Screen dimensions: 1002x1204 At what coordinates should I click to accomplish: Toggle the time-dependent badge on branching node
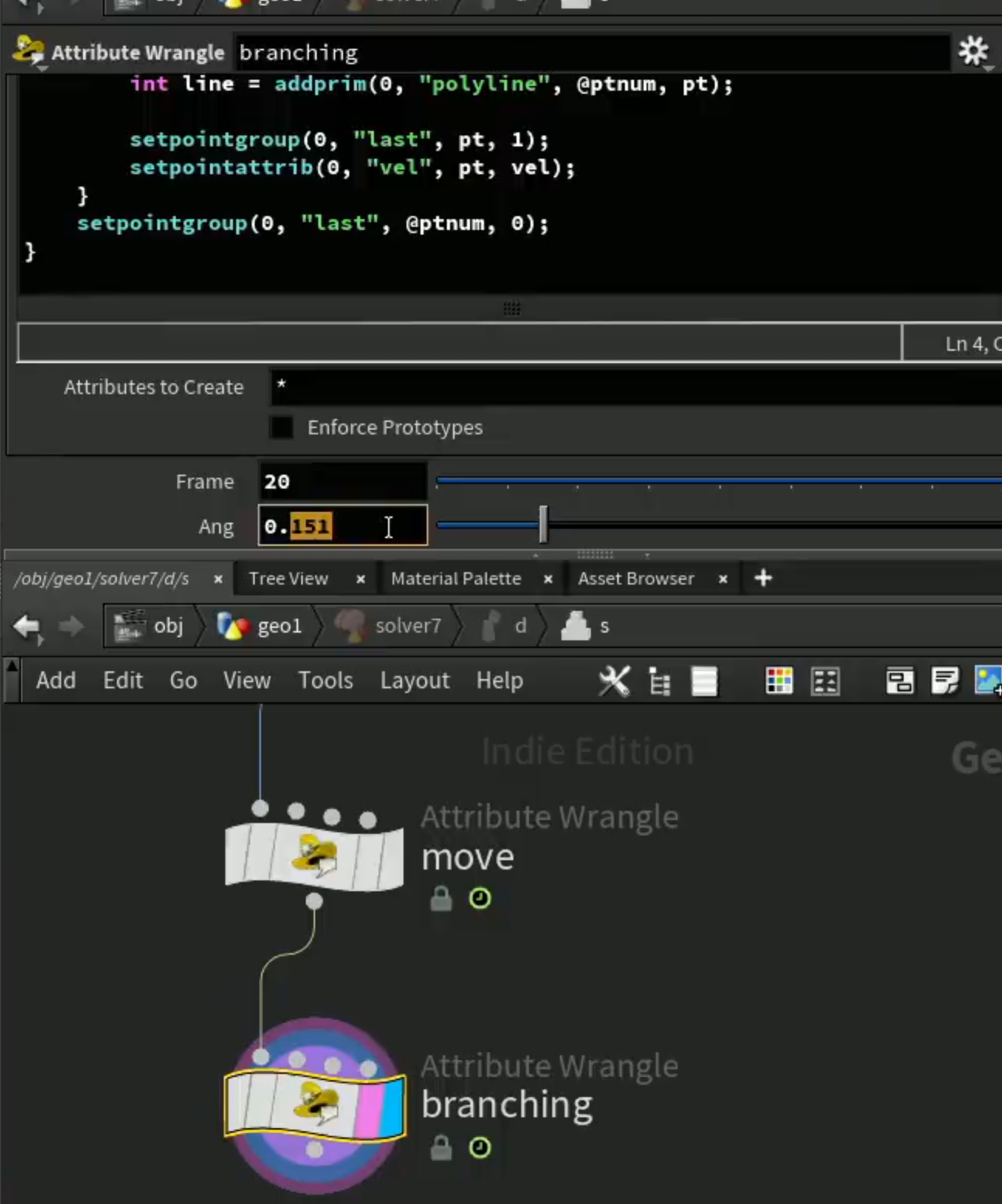pos(480,1147)
